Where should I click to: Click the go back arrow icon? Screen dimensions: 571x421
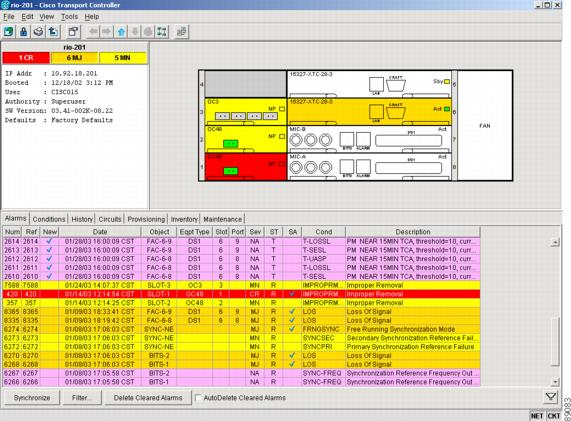pos(94,32)
